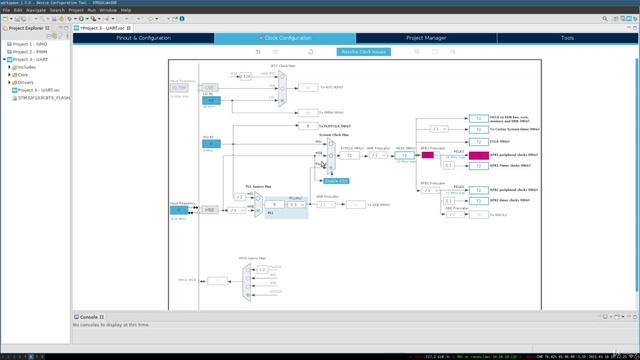This screenshot has height=360, width=640.
Task: Click the vertical scrollbar of clock editor
Action: pos(637,176)
